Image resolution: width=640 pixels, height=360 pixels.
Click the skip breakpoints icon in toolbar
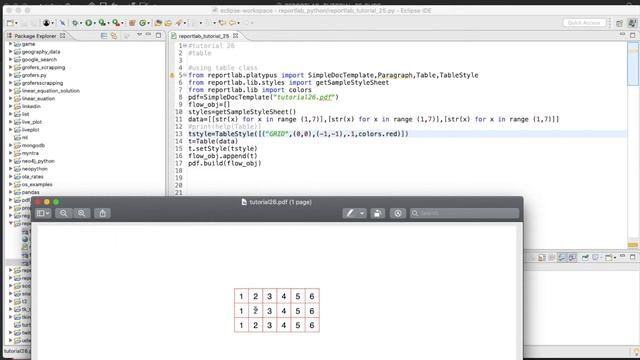62,23
